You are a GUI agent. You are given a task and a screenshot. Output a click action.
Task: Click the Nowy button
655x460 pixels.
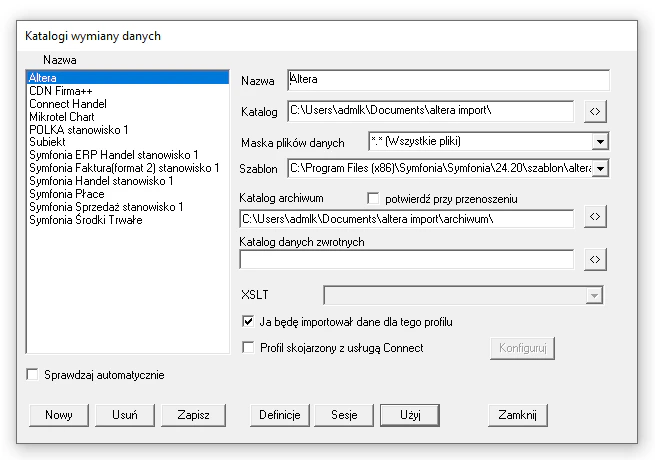coord(59,415)
